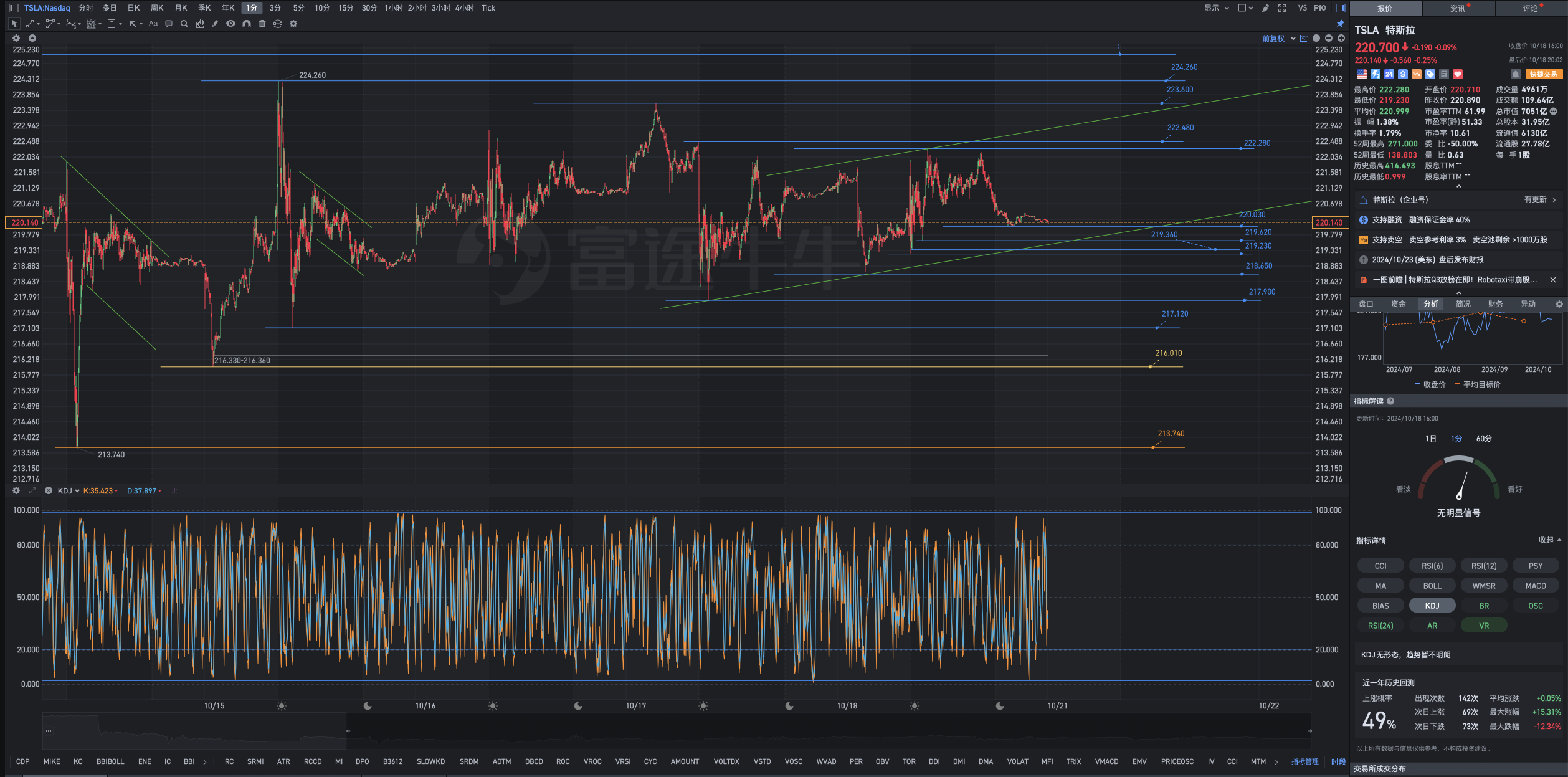This screenshot has width=1568, height=777.
Task: Click the magnifier zoom tool in drawing toolbar
Action: [184, 24]
